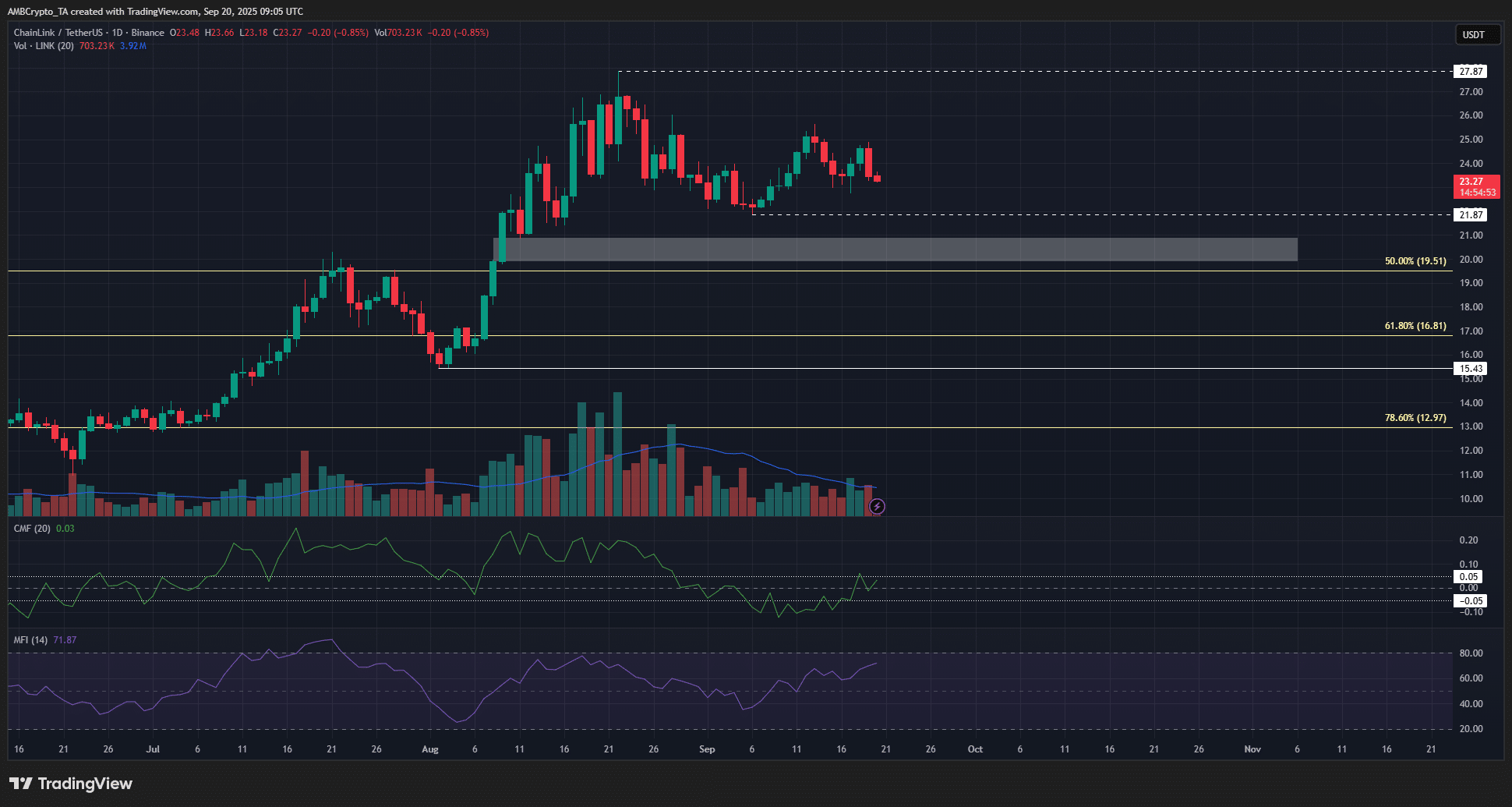Click the lightning bolt icon on volume pane
1512x807 pixels.
877,507
